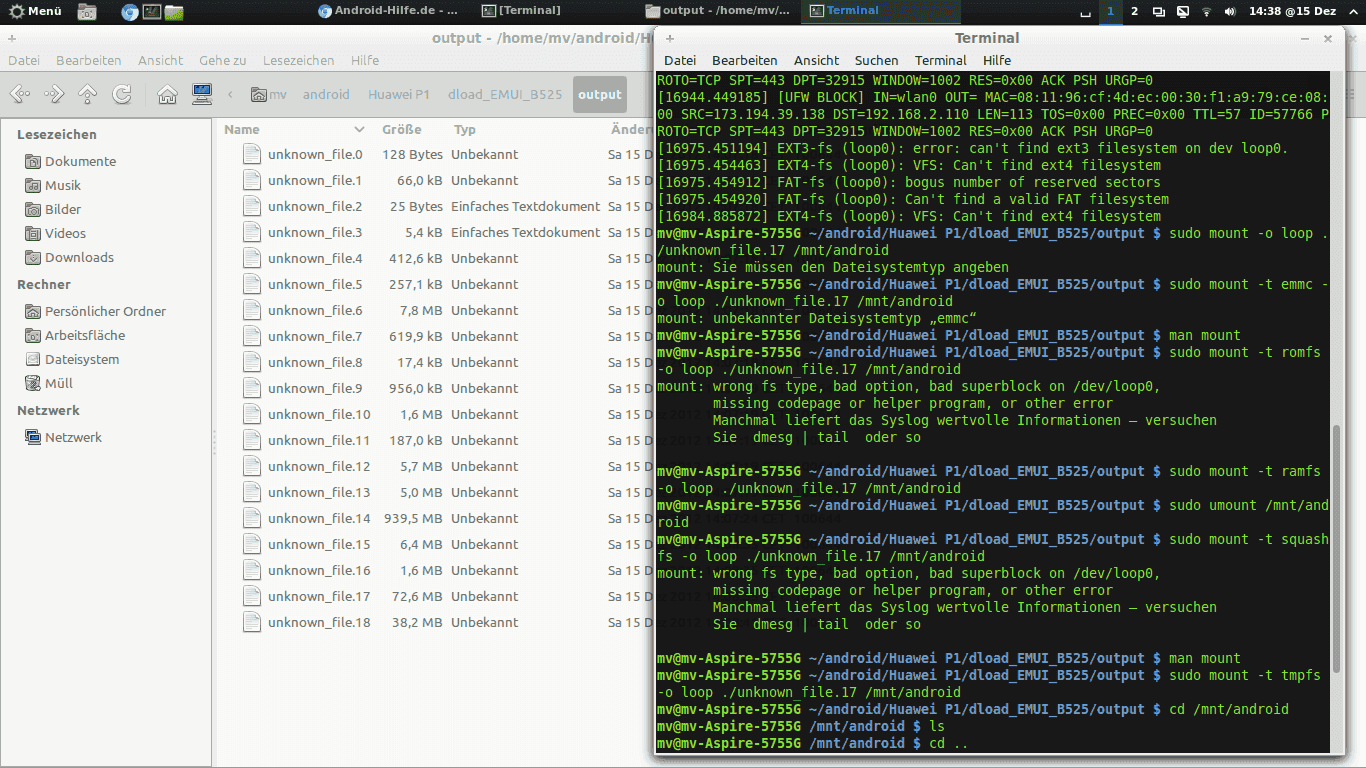The height and width of the screenshot is (768, 1366).
Task: Go back in file manager toolbar
Action: click(20, 94)
